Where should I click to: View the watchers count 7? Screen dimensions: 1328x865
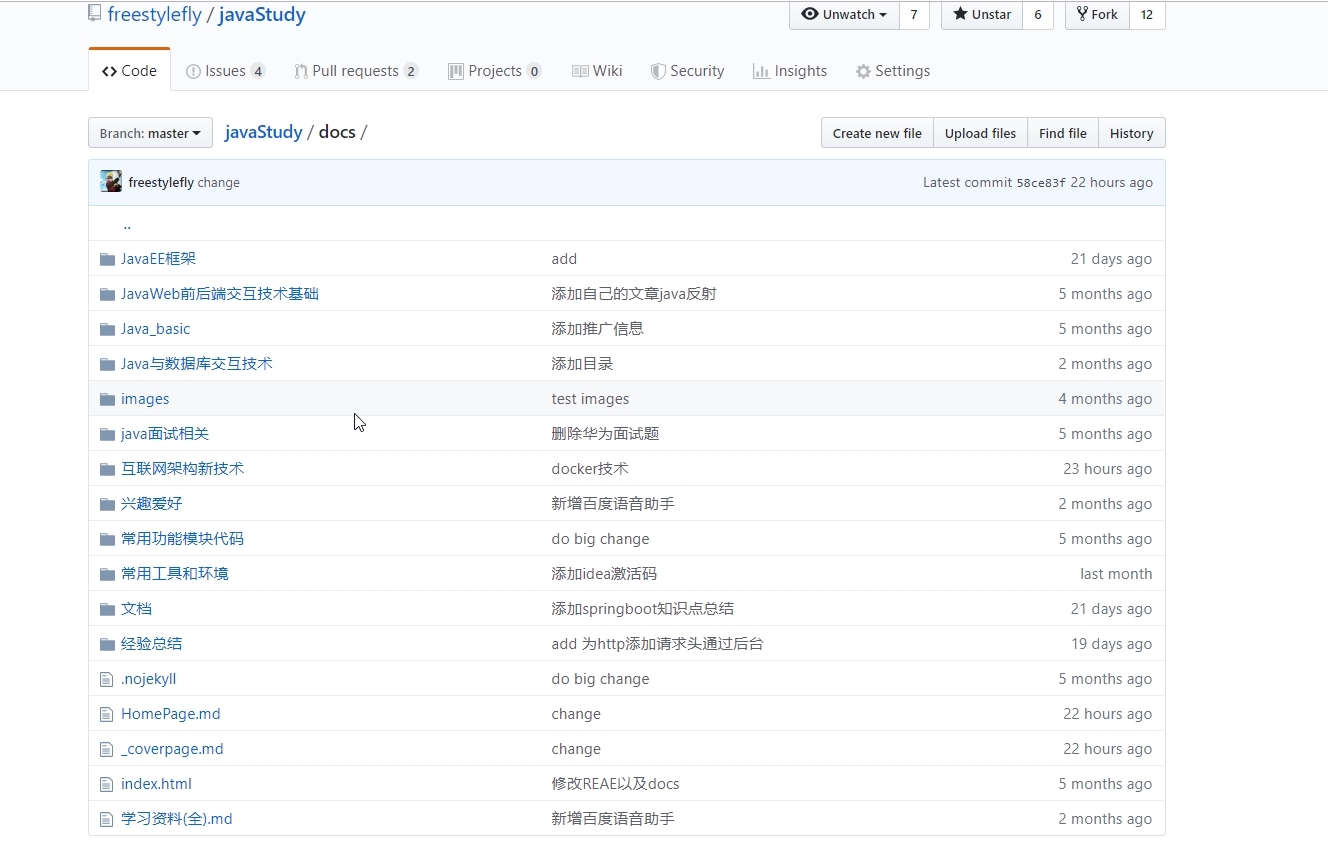click(914, 15)
